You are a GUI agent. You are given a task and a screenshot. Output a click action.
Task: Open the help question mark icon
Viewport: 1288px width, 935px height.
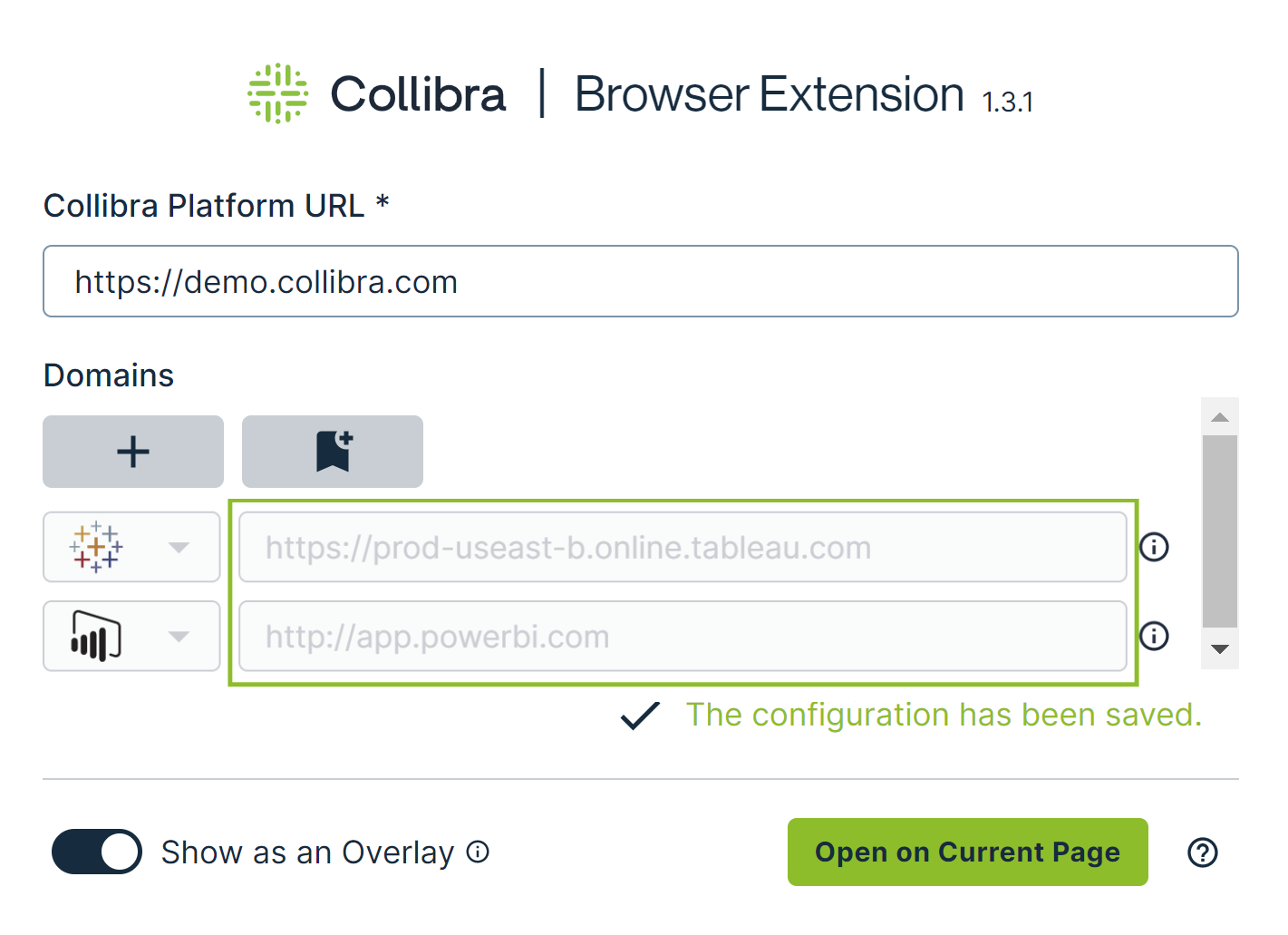pyautogui.click(x=1203, y=852)
